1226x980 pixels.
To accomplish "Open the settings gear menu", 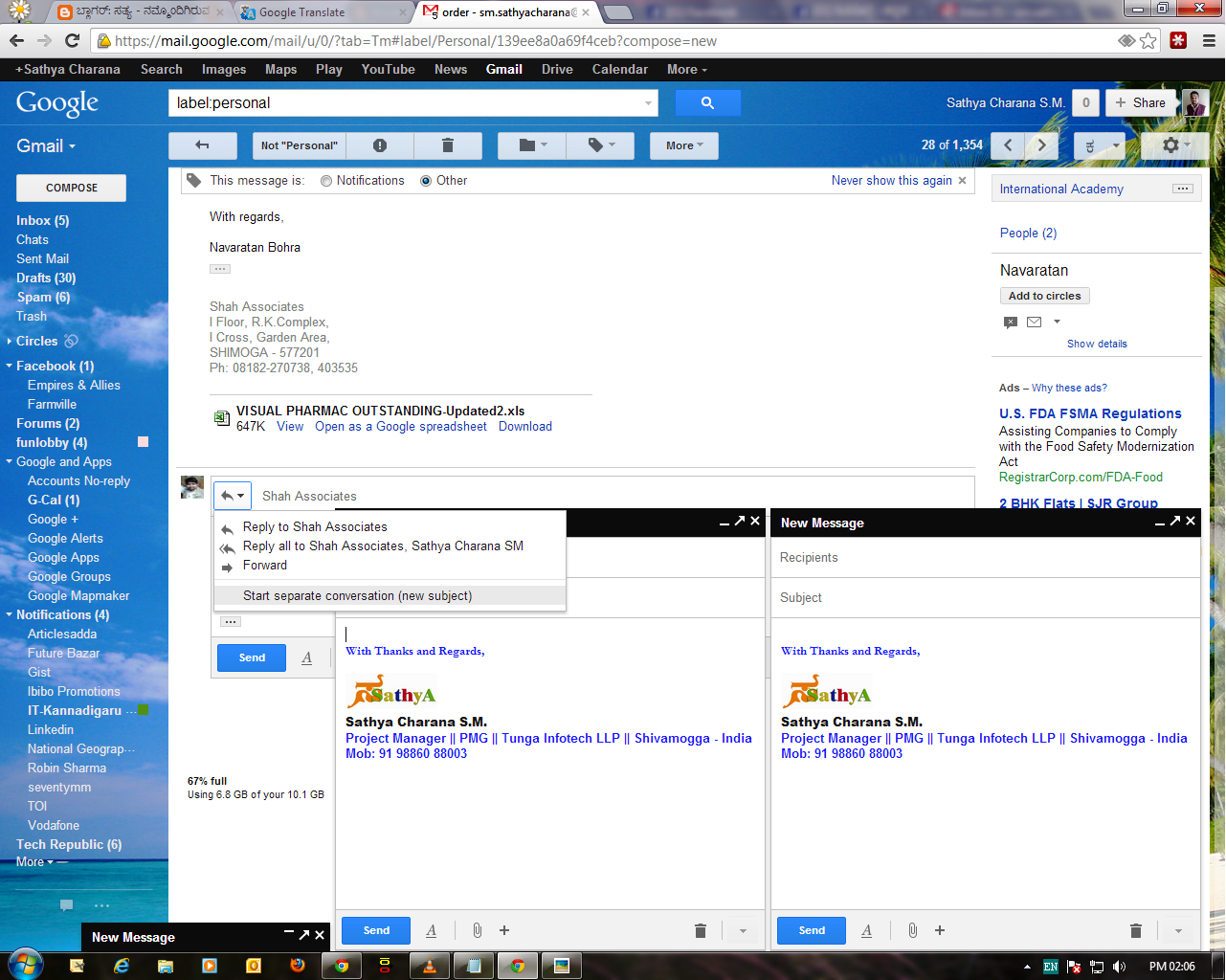I will [x=1175, y=145].
